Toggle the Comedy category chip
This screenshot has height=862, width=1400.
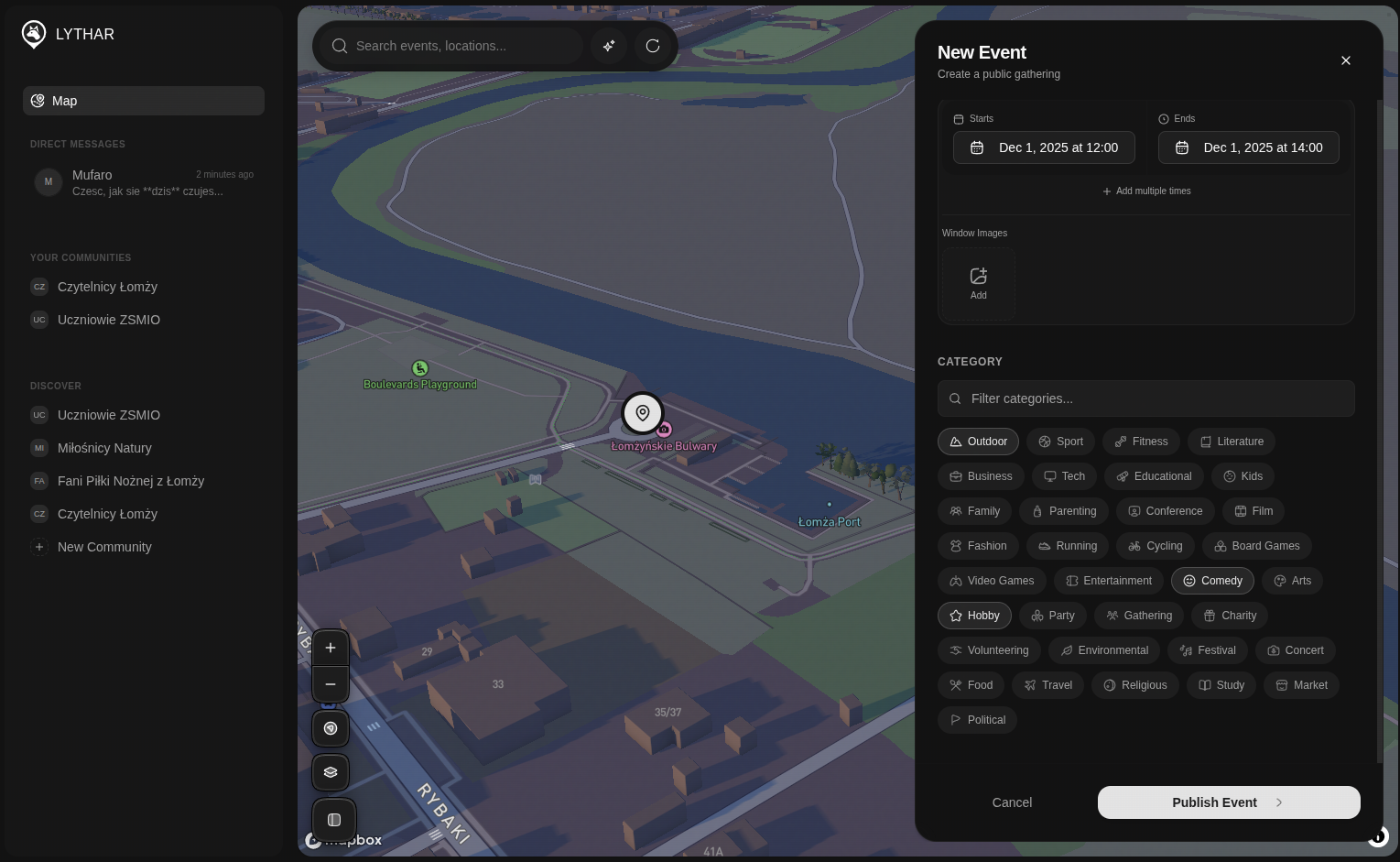(1211, 581)
